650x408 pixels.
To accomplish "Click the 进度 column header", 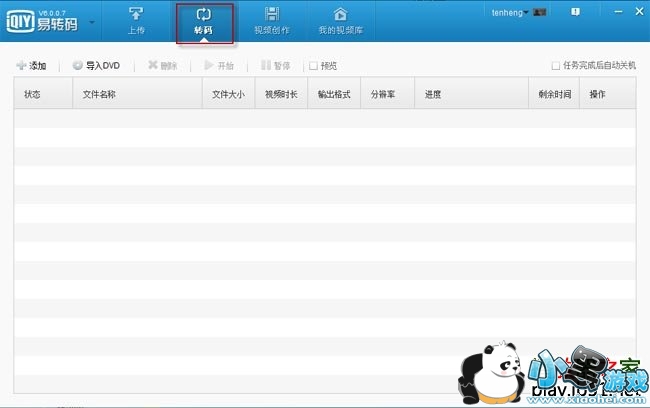I will [471, 94].
